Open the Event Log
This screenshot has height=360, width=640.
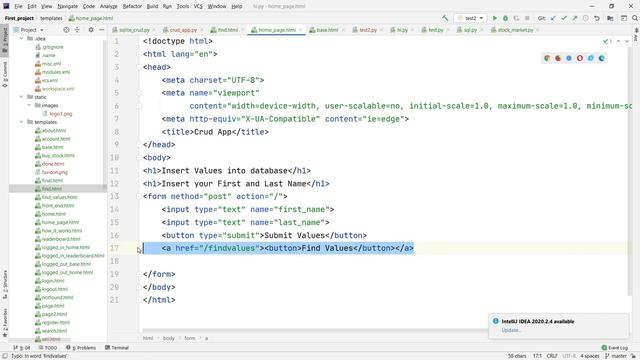[x=615, y=348]
